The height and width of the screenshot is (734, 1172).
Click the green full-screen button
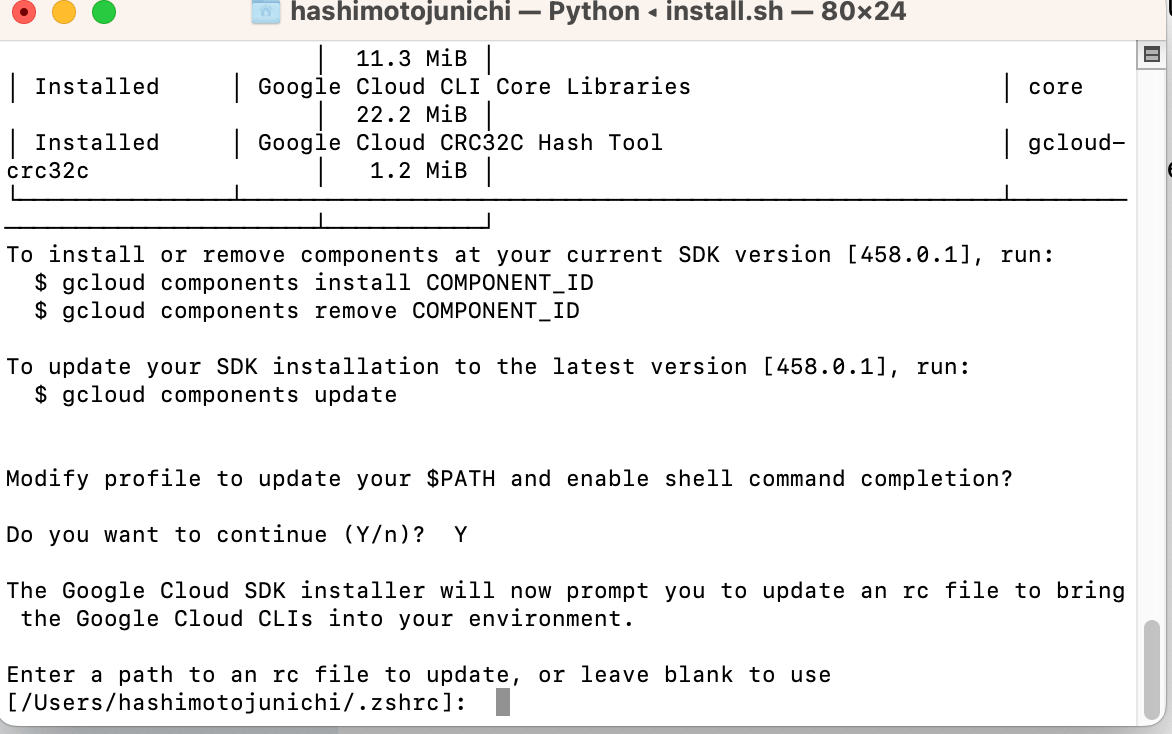coord(103,13)
